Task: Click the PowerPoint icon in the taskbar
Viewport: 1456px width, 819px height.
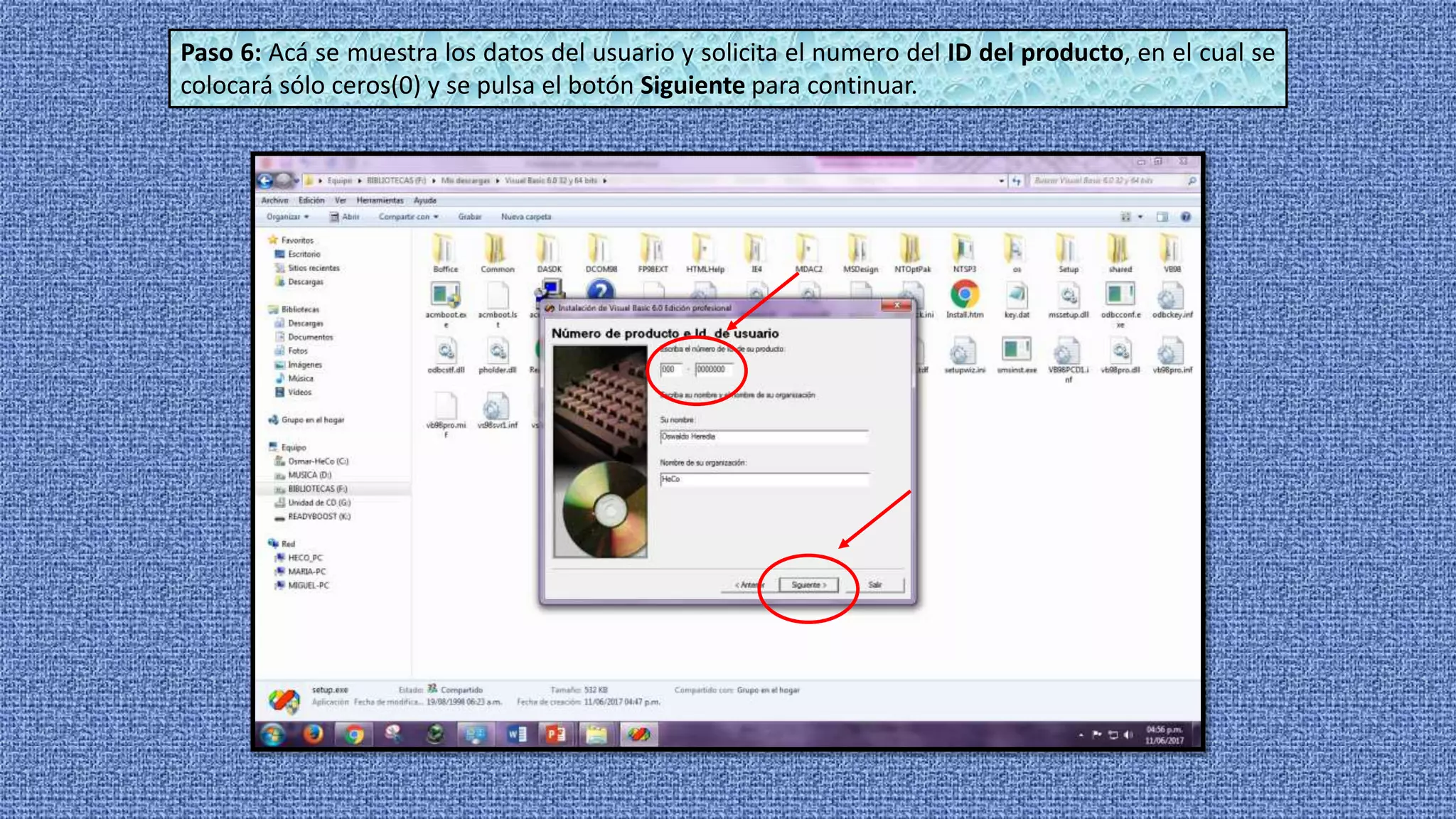Action: (556, 734)
